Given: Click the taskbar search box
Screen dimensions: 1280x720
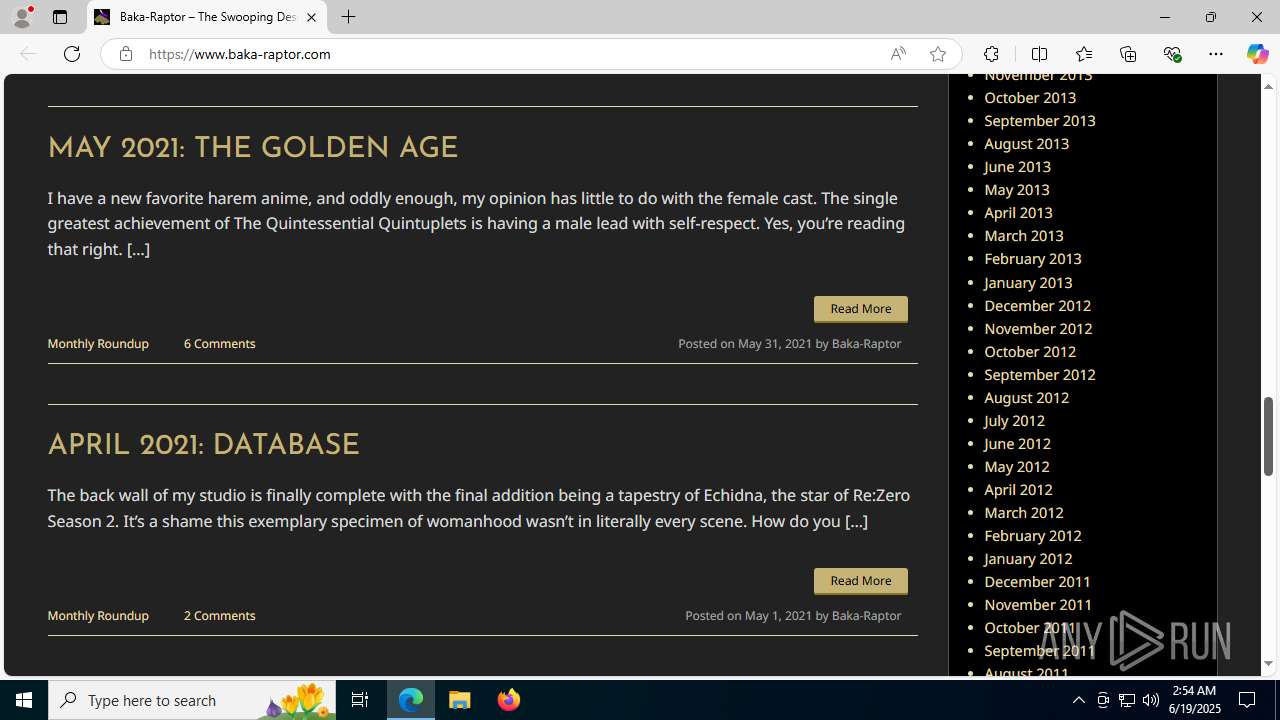Looking at the screenshot, I should (192, 700).
